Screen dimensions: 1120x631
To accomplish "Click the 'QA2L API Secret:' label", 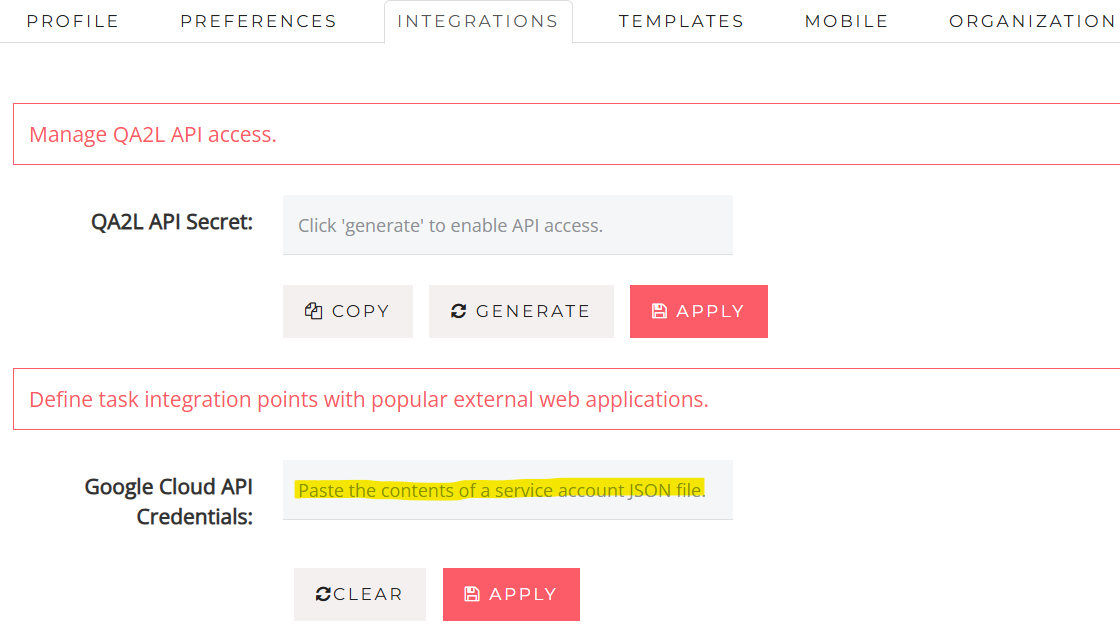I will click(x=171, y=222).
